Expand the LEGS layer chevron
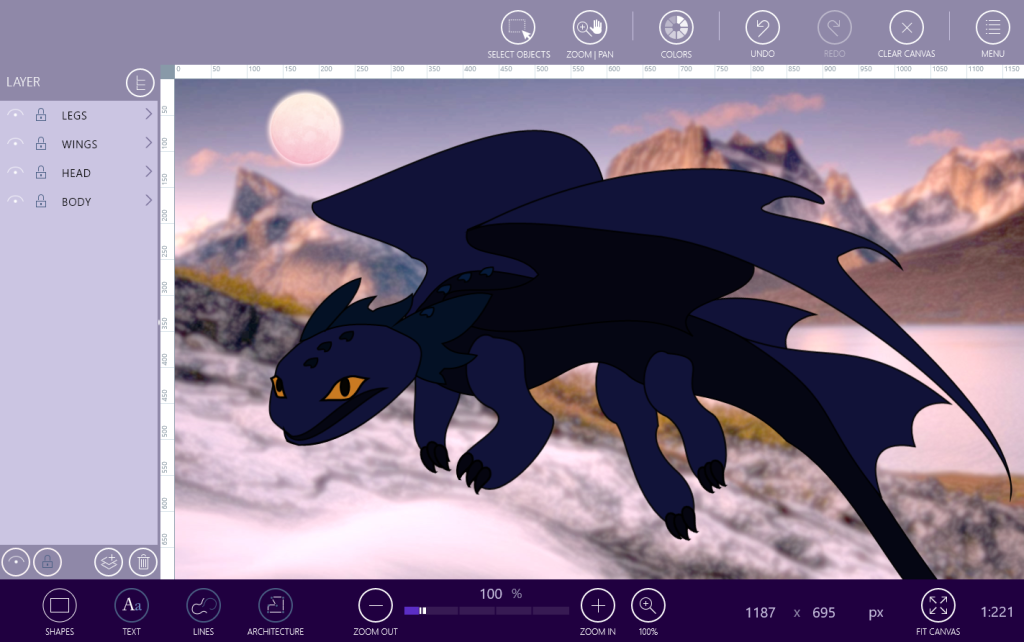The height and width of the screenshot is (642, 1024). click(148, 115)
